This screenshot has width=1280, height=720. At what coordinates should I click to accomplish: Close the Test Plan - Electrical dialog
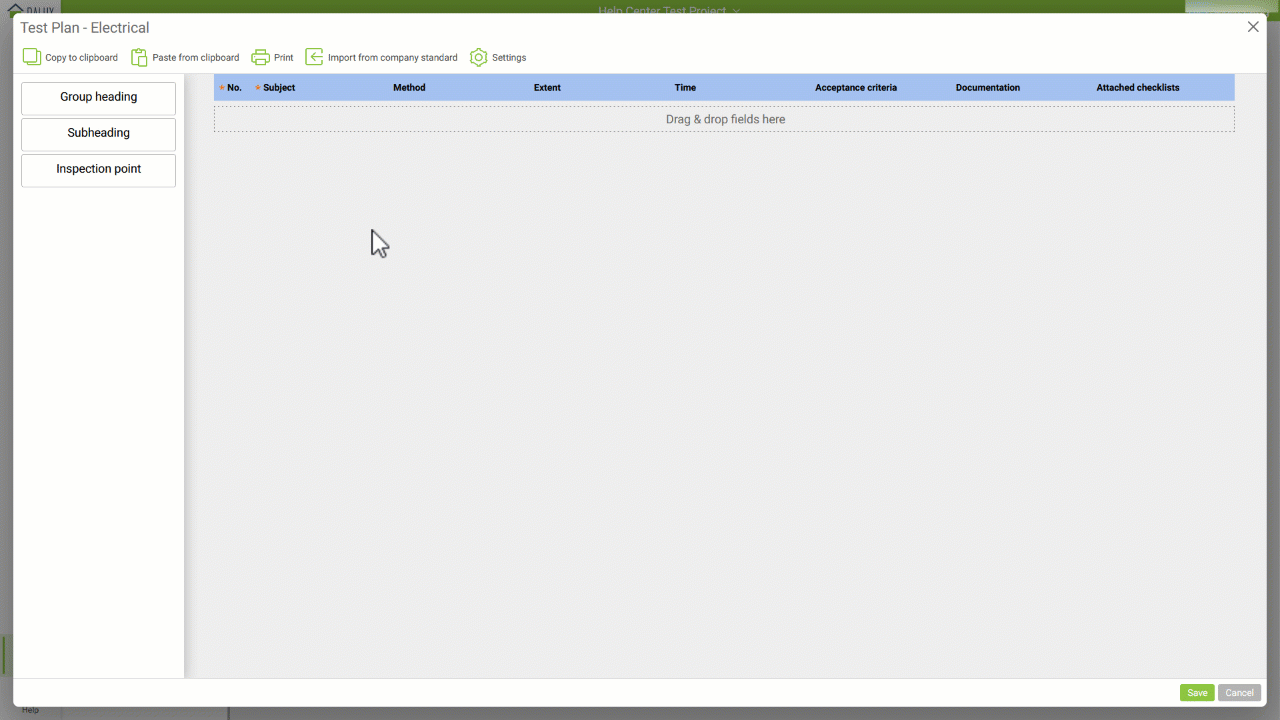pyautogui.click(x=1253, y=27)
